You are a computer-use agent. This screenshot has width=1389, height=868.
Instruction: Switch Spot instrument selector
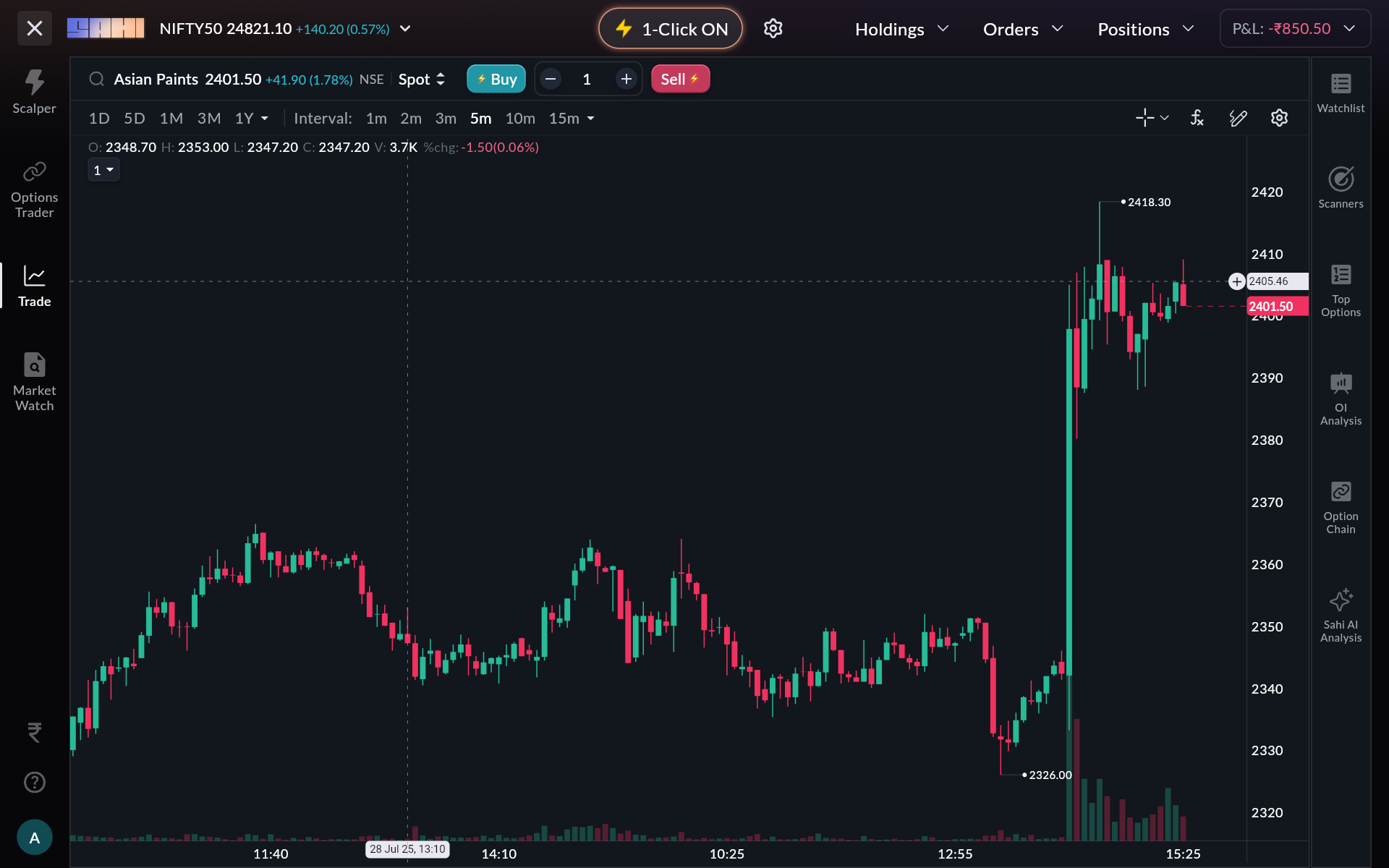(422, 80)
